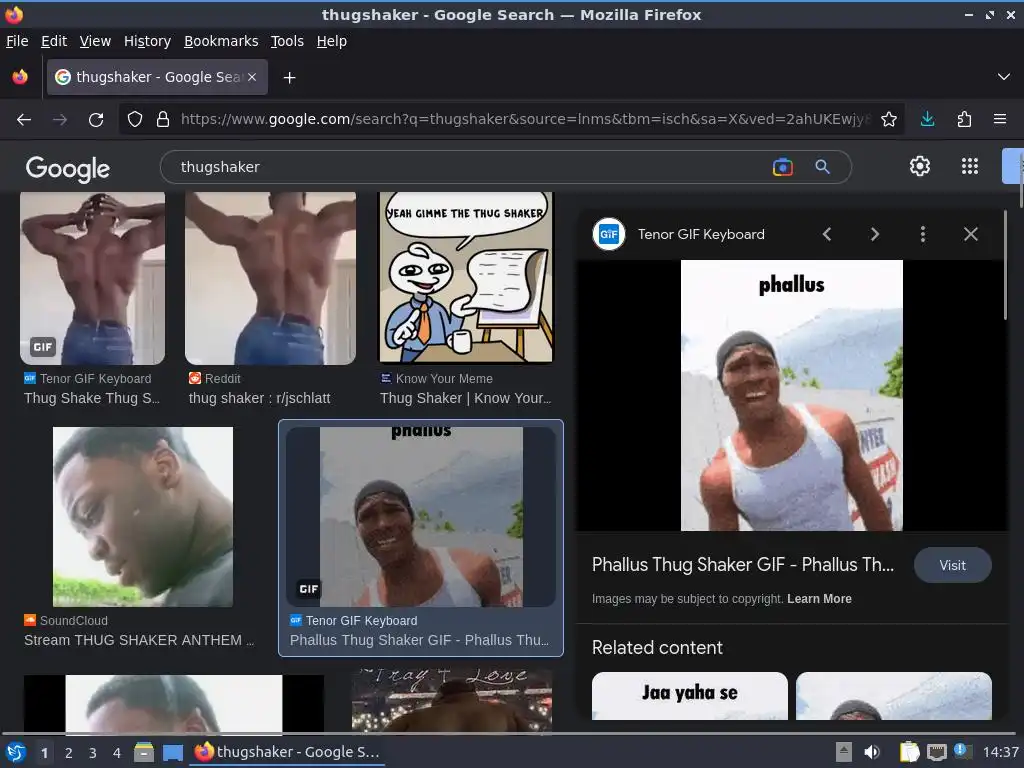
Task: Open Phallus Thug Shaker GIF title link
Action: point(743,565)
